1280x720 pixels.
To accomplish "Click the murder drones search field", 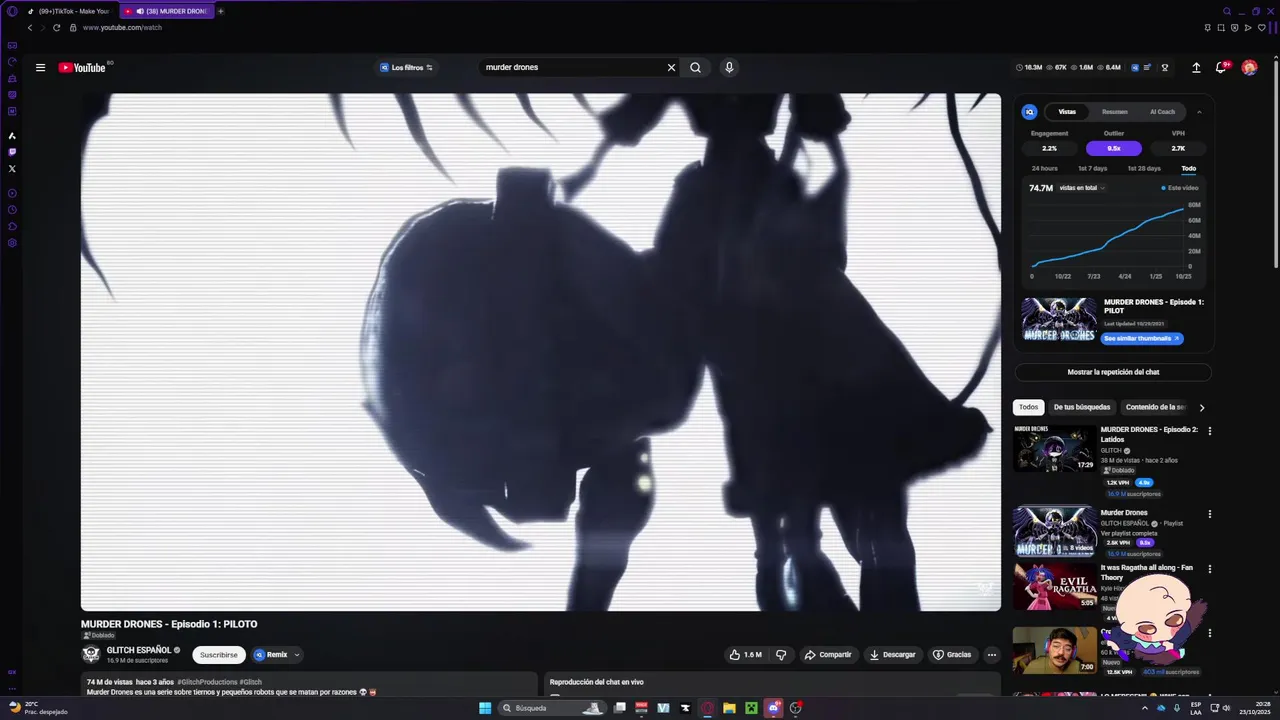I will click(573, 68).
